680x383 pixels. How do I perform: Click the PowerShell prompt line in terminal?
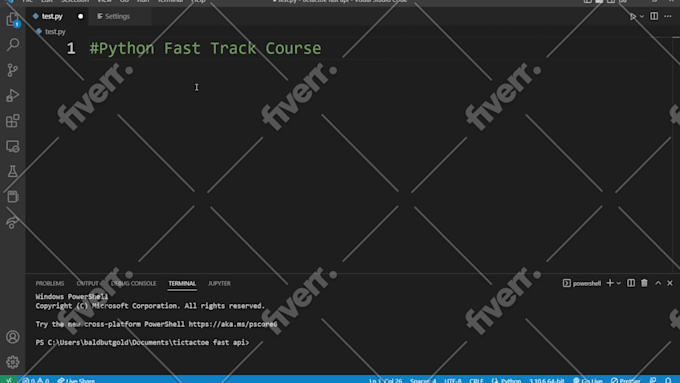pos(142,343)
